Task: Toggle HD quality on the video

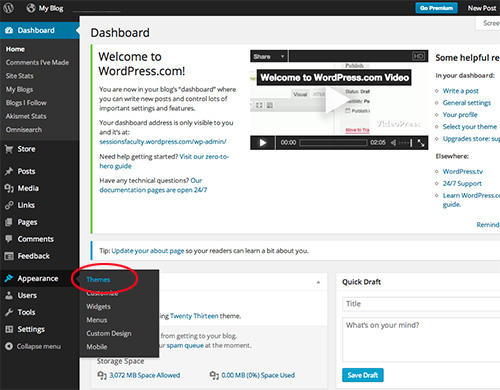Action: tap(418, 56)
